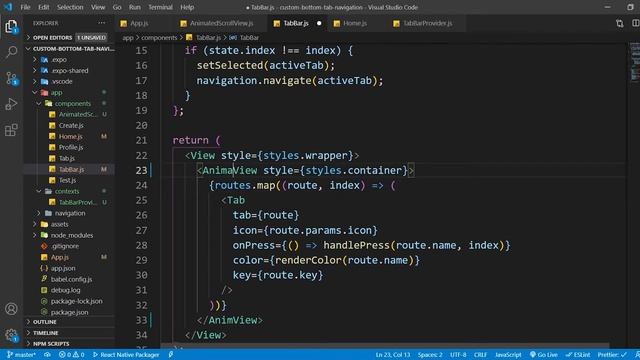
Task: Expand the navigation folder
Action: point(69,213)
